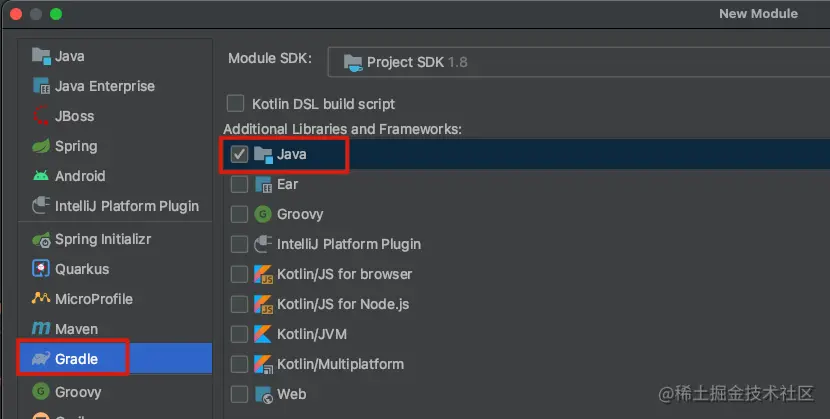830x419 pixels.
Task: Select the Groovy icon in the sidebar
Action: point(41,391)
